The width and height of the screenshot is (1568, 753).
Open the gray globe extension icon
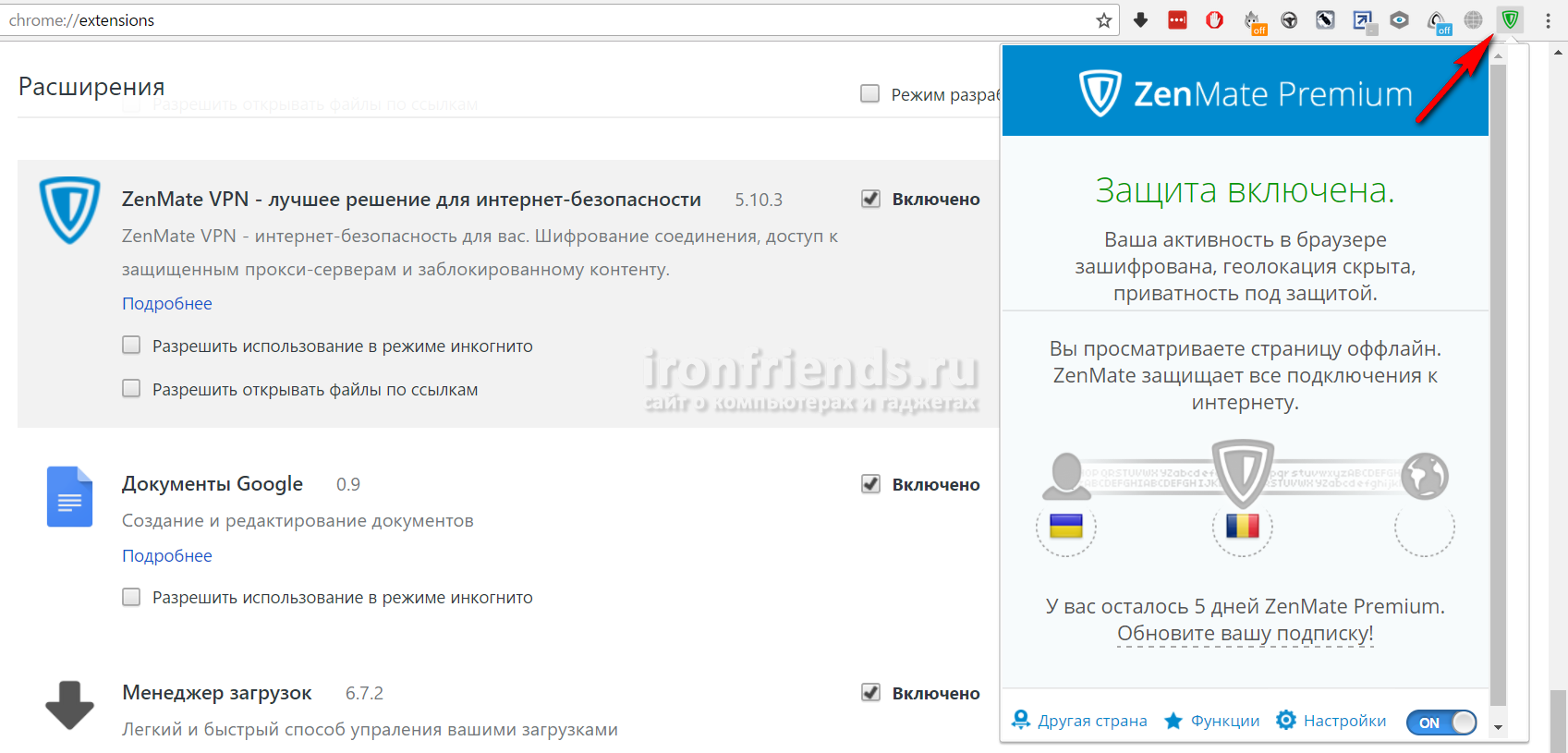(1474, 20)
